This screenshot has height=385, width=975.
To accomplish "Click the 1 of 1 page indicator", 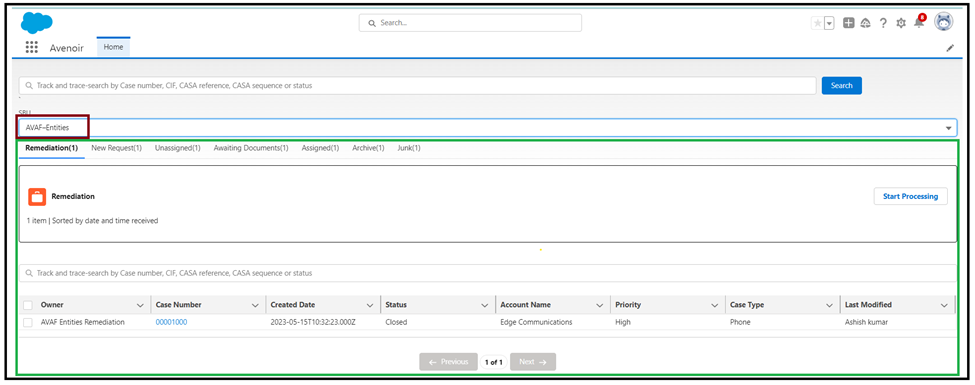I will point(494,362).
